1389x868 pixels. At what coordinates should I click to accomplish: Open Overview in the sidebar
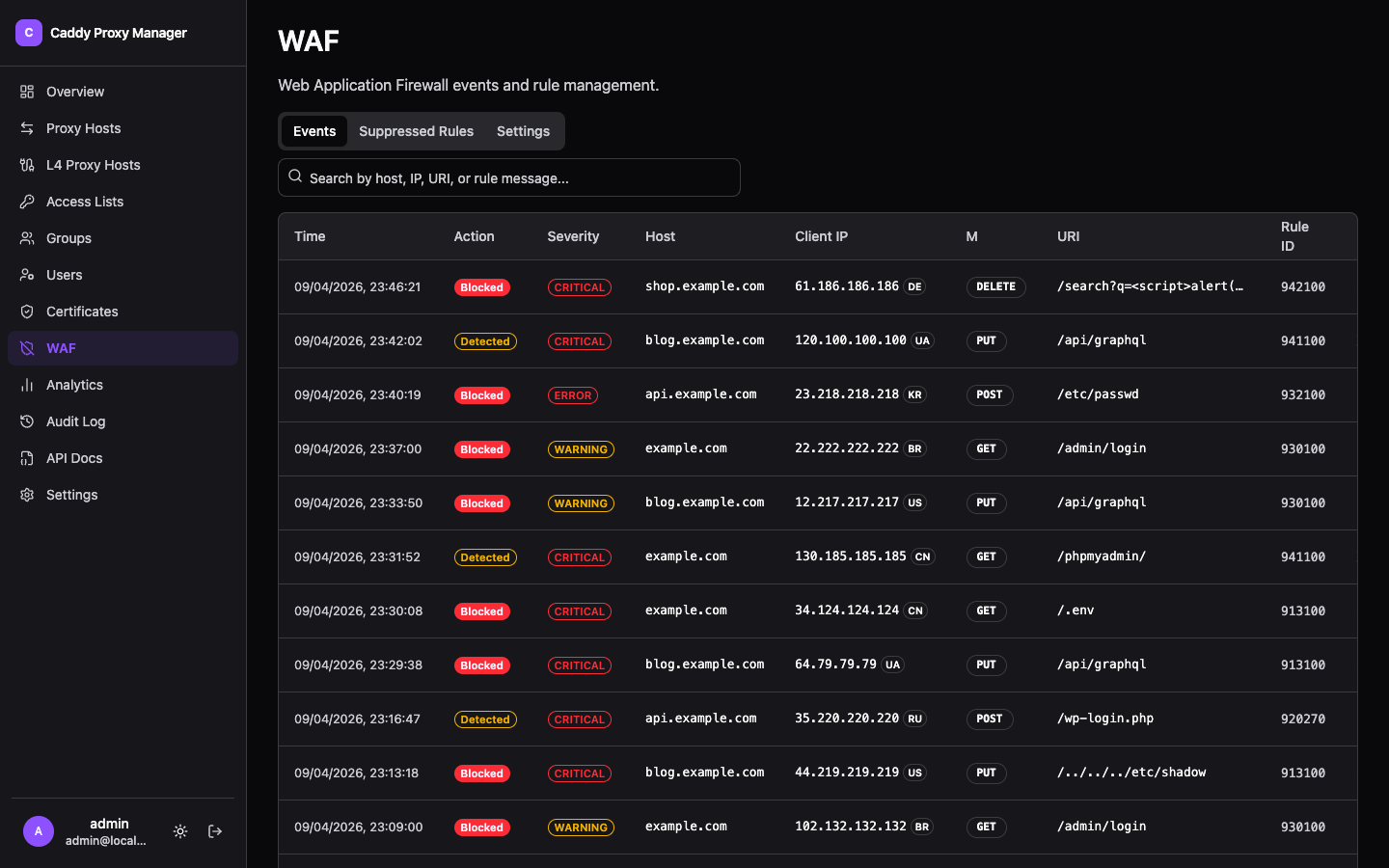[x=123, y=92]
